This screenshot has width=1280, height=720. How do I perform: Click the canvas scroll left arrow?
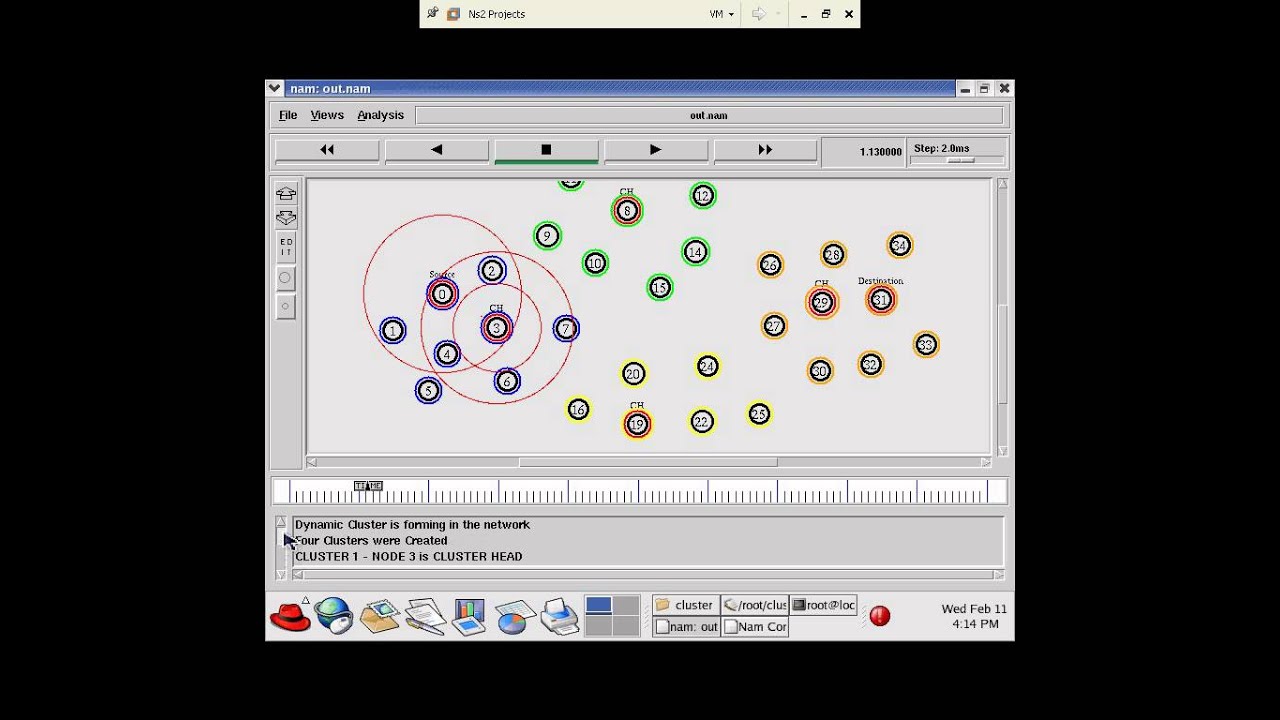(x=312, y=462)
